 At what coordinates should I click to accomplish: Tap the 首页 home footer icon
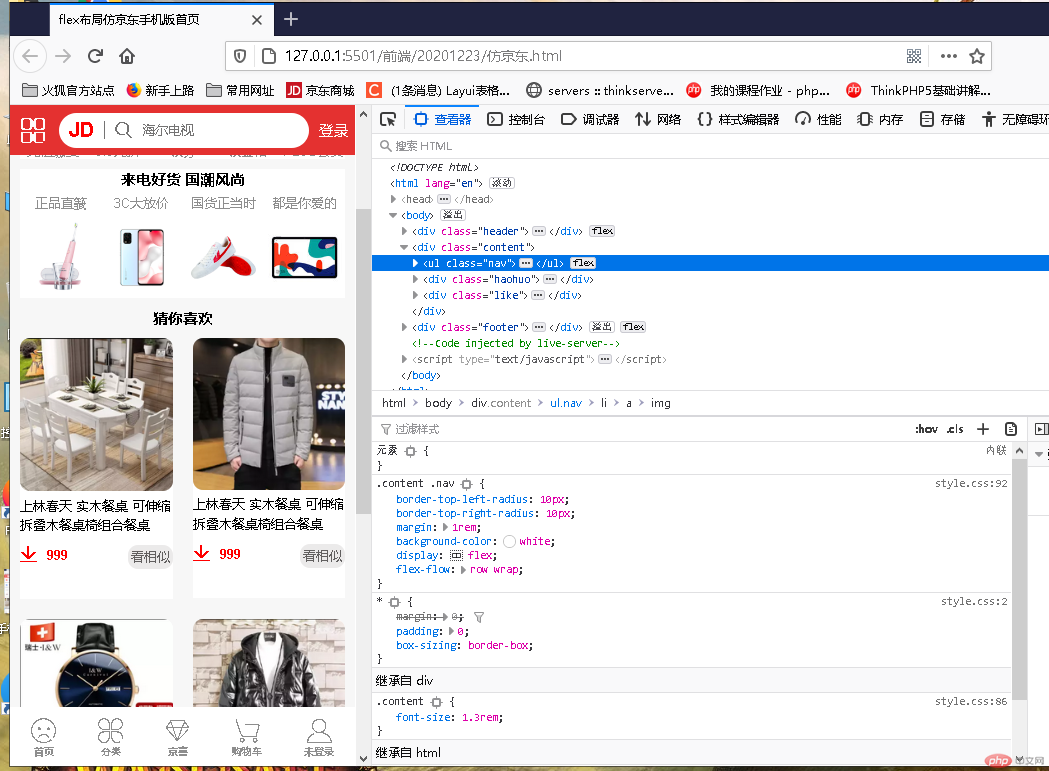[43, 738]
